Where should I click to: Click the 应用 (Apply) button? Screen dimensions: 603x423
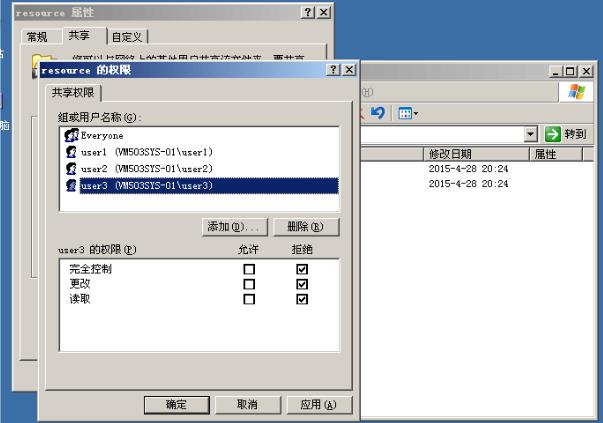319,405
